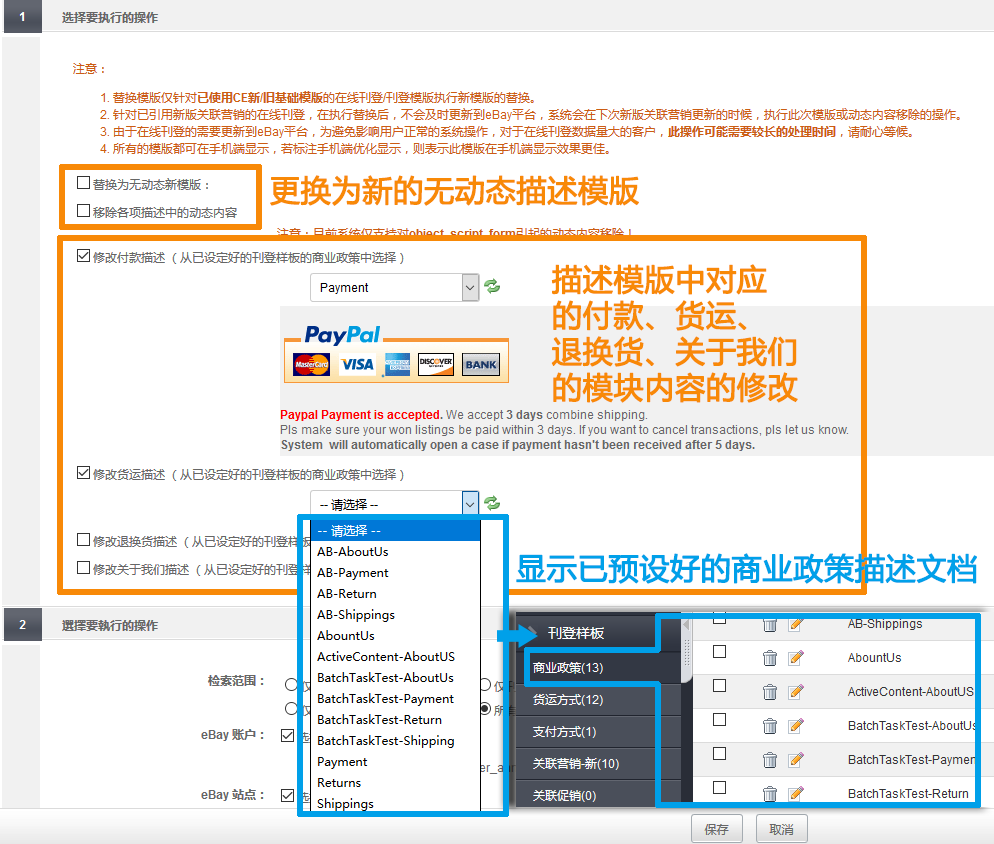Choose BatchTaskTest-Payment from dropdown list
Screen dimensions: 994x844
[x=396, y=698]
